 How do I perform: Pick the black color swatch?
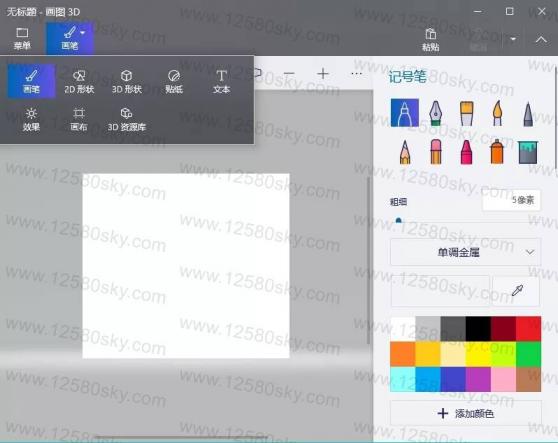[x=478, y=329]
